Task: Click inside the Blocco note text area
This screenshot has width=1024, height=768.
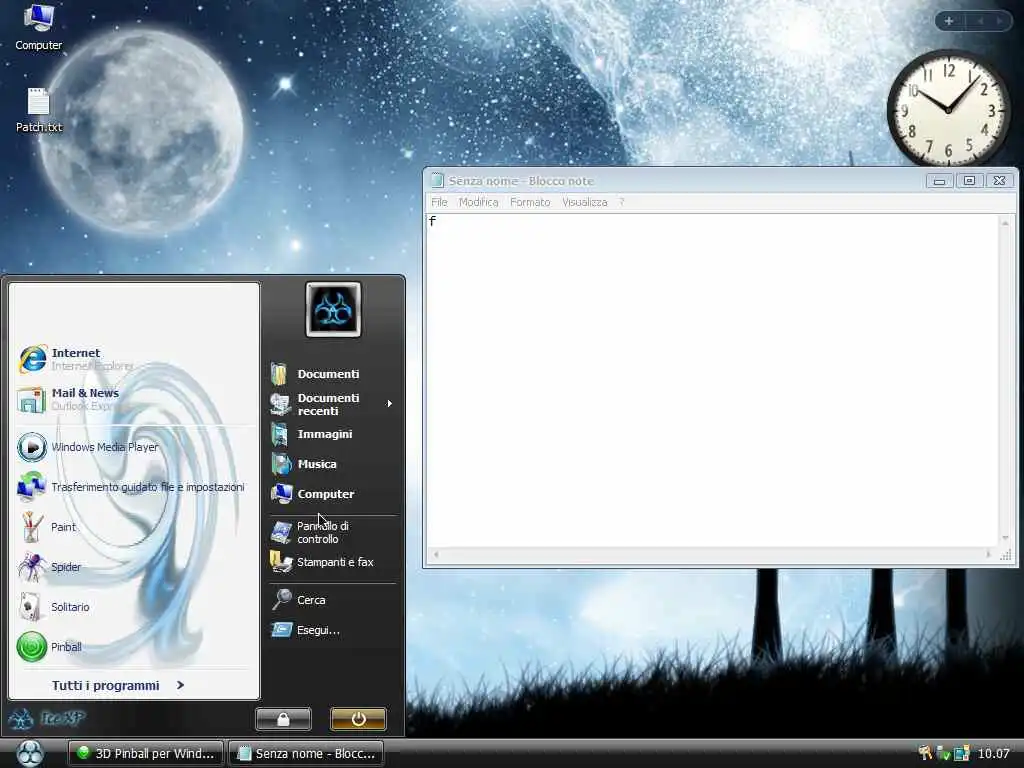Action: coord(712,380)
